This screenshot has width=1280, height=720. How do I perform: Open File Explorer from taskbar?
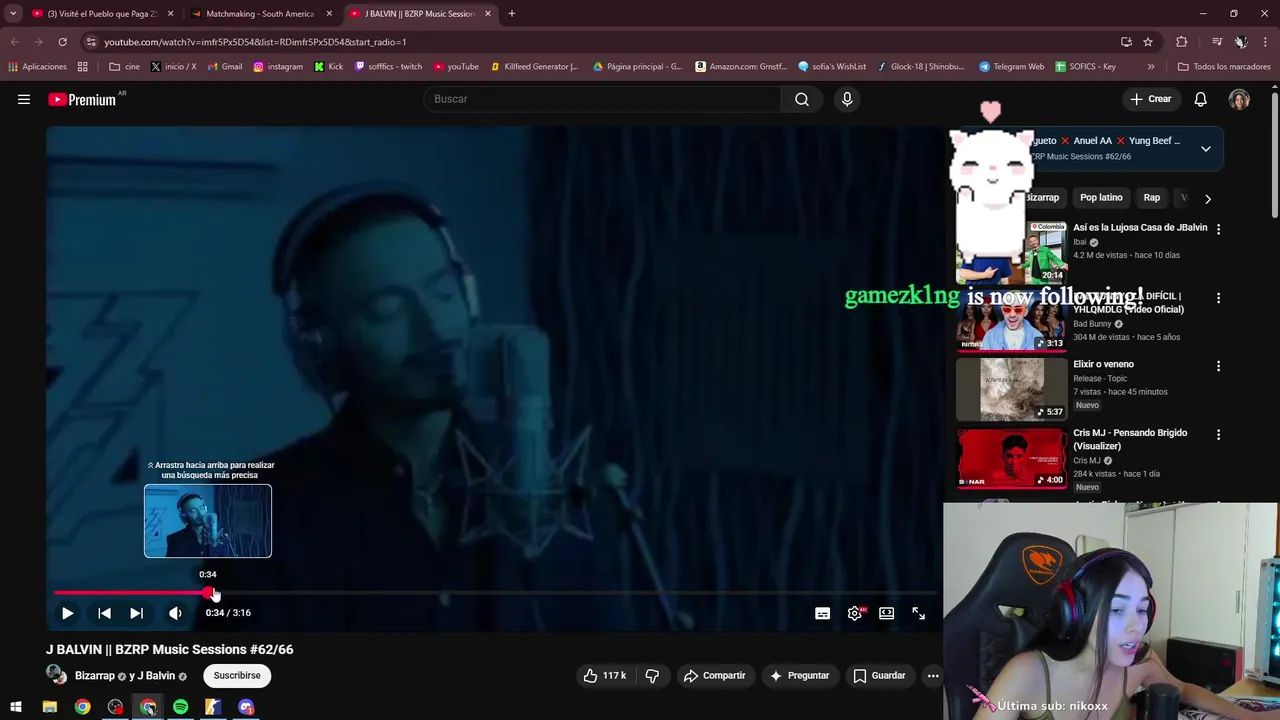[x=49, y=707]
